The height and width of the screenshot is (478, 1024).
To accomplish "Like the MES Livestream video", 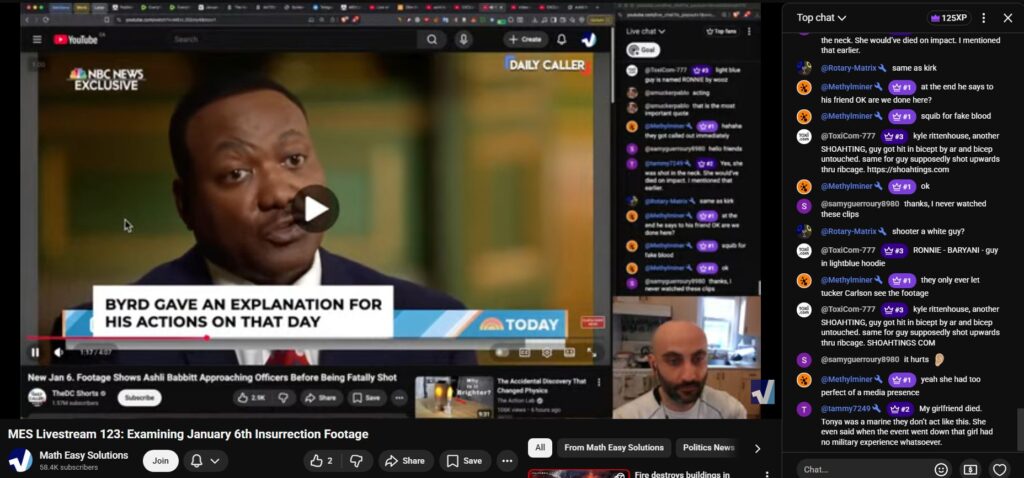I will [x=320, y=461].
